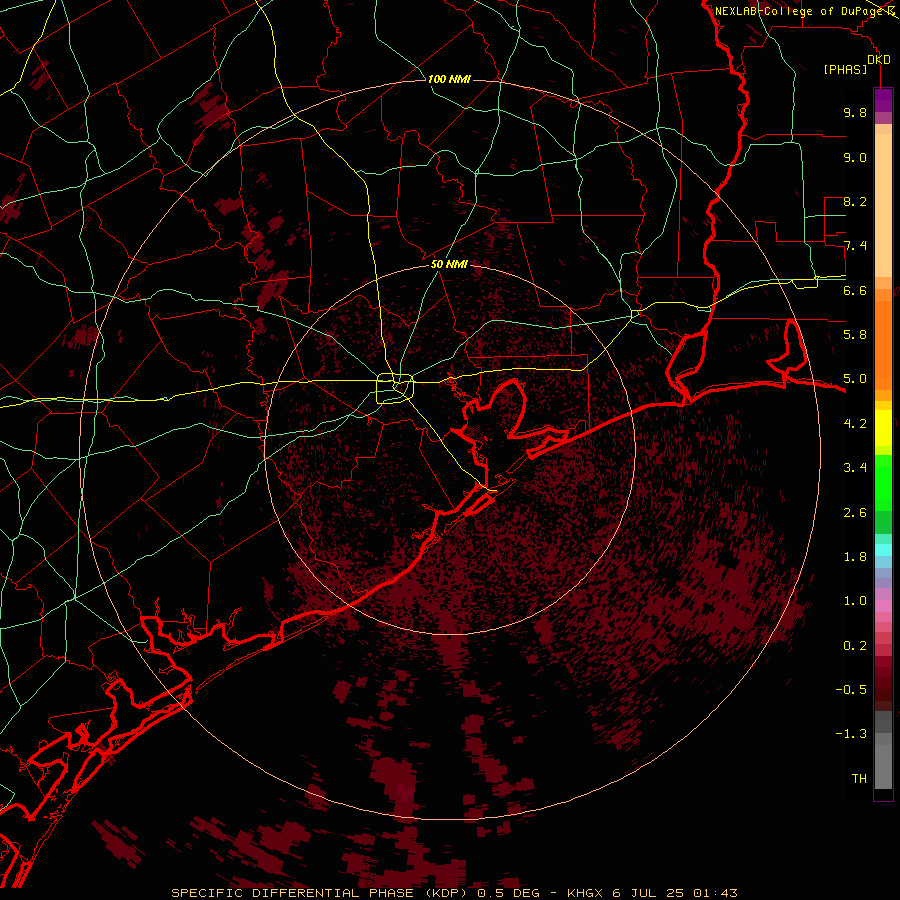Image resolution: width=900 pixels, height=900 pixels.
Task: Click the 6 JUL 25 date text
Action: pyautogui.click(x=647, y=893)
